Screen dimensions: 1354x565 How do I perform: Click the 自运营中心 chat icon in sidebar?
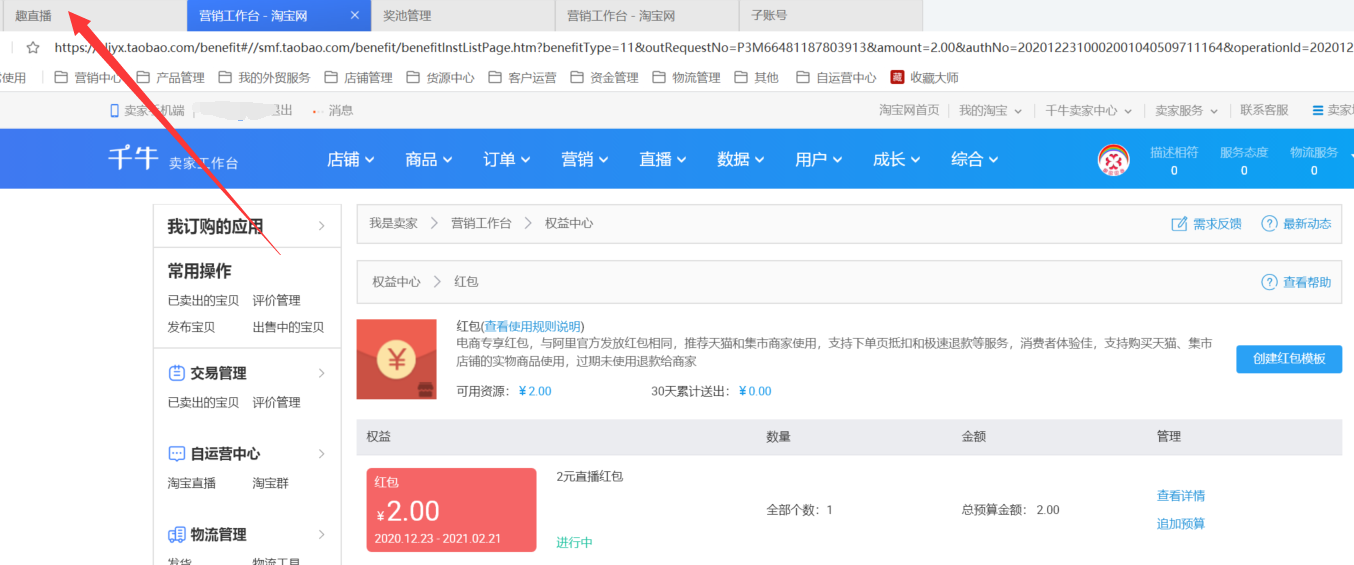pos(176,454)
